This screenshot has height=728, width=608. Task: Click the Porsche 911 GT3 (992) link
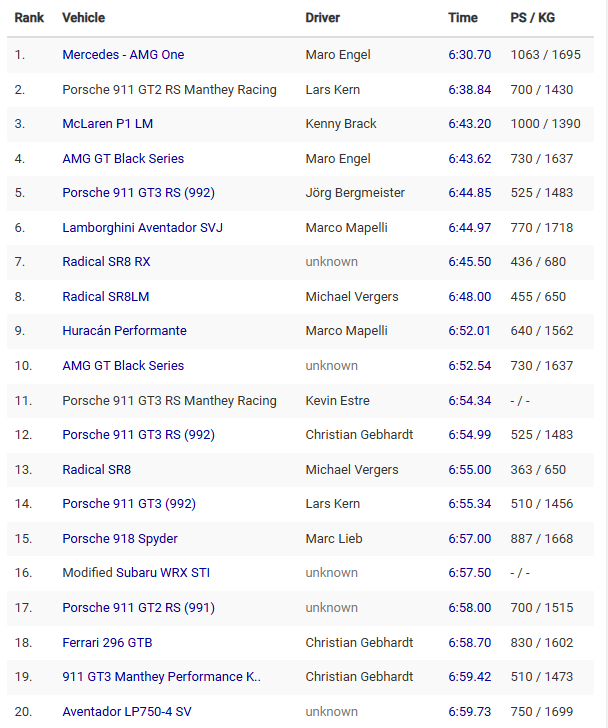129,504
